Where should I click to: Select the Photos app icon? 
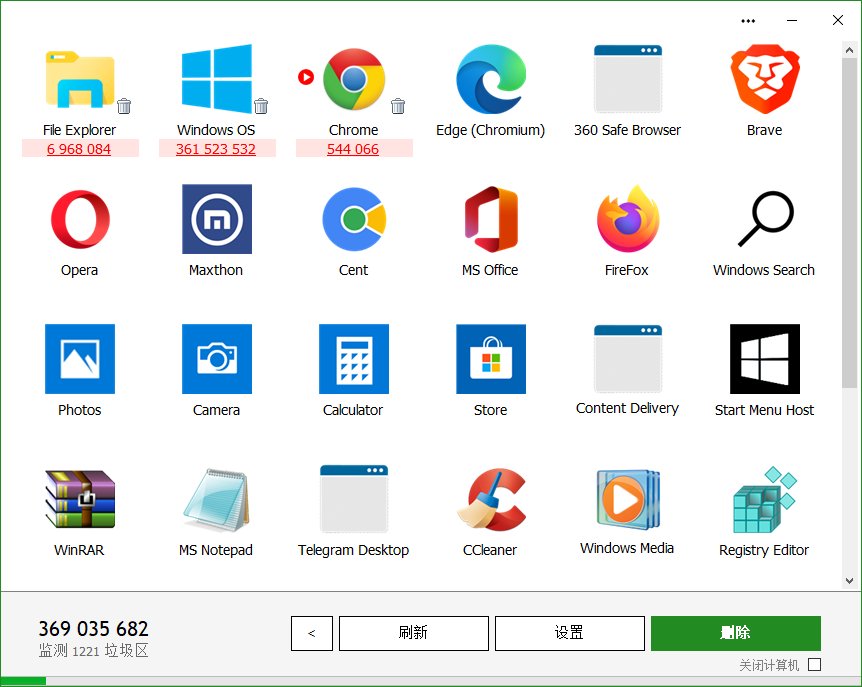(x=80, y=359)
